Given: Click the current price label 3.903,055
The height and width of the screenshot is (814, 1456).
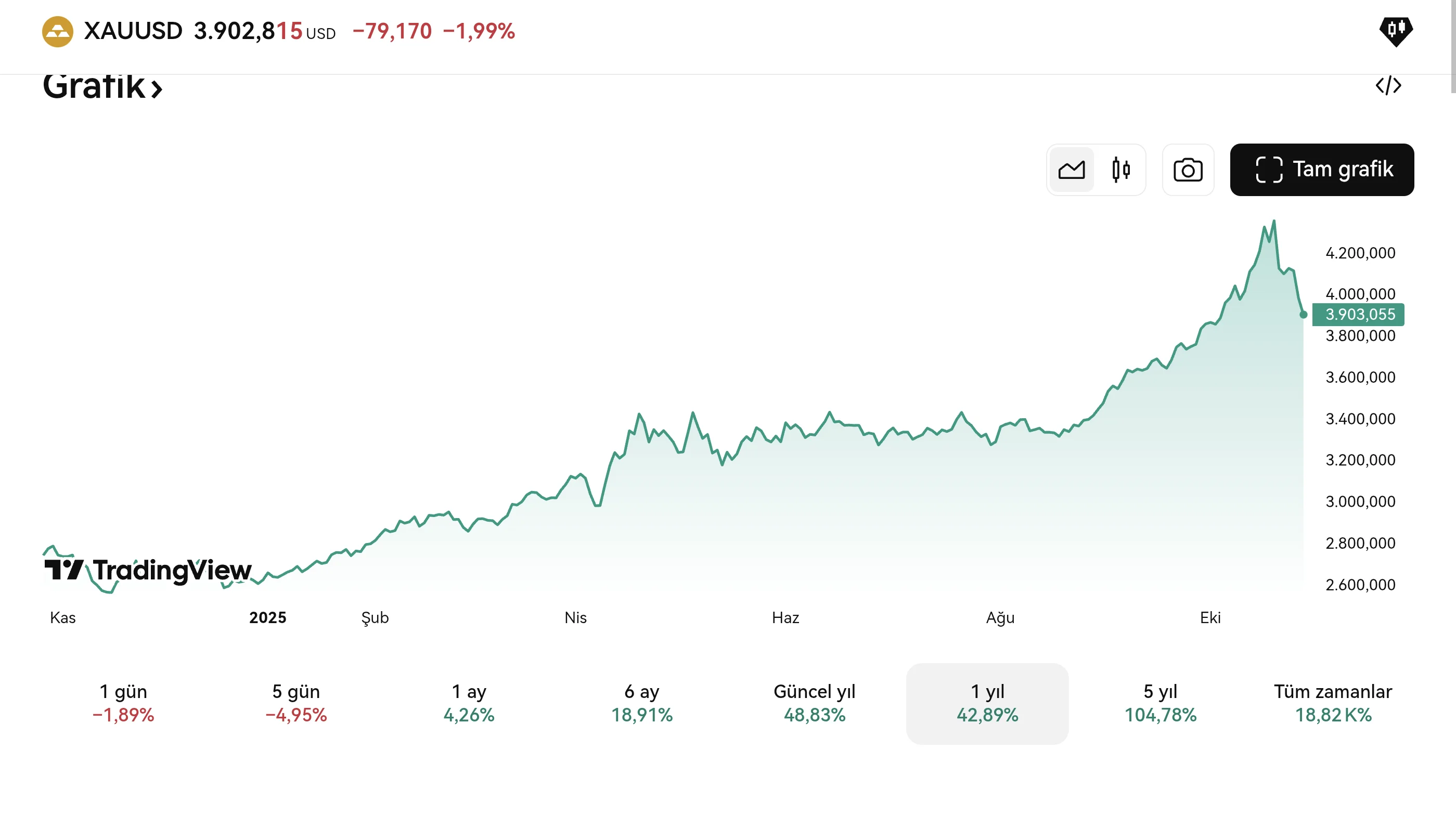Looking at the screenshot, I should (x=1359, y=314).
